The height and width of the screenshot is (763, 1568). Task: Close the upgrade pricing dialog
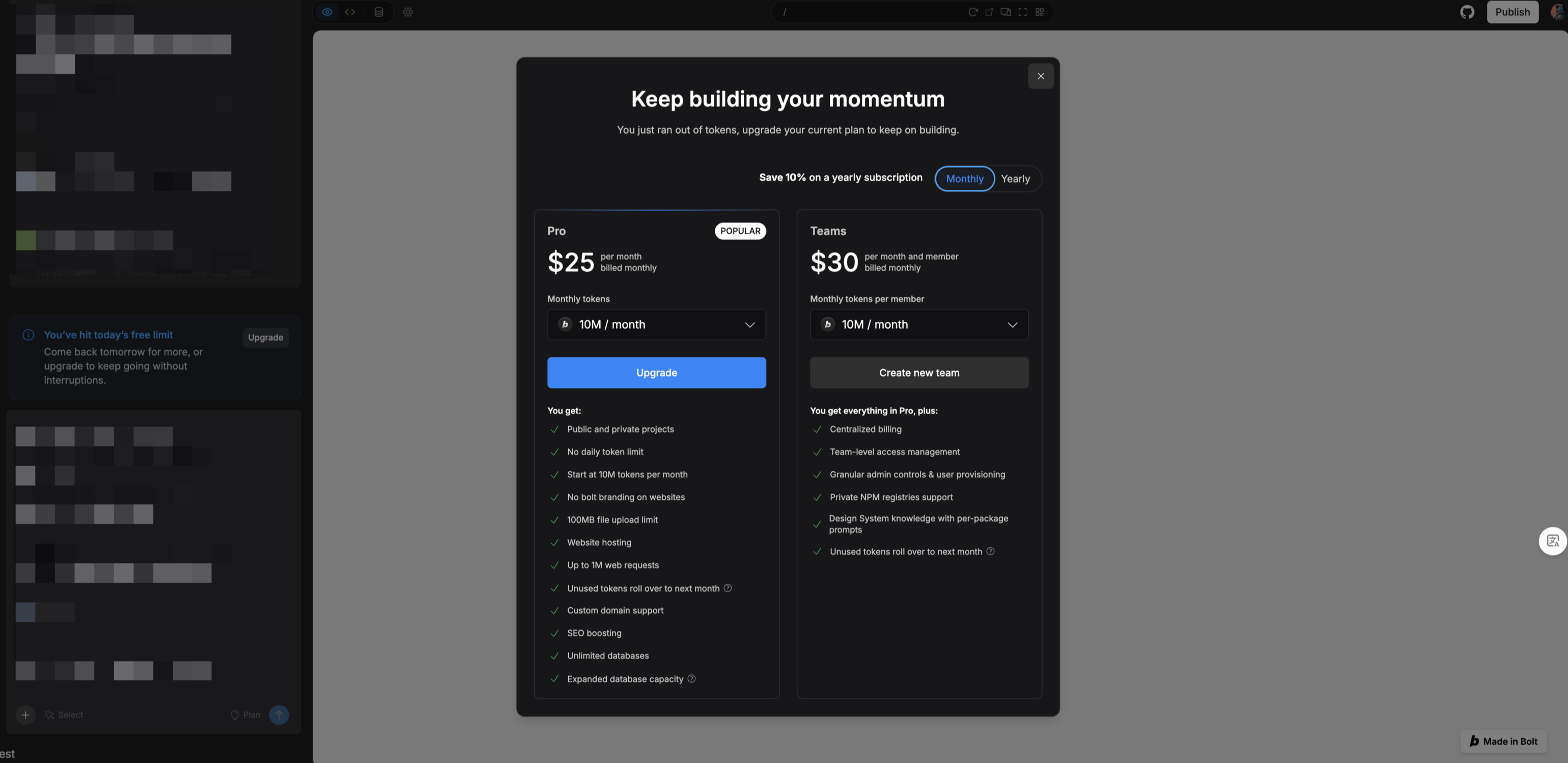point(1040,77)
